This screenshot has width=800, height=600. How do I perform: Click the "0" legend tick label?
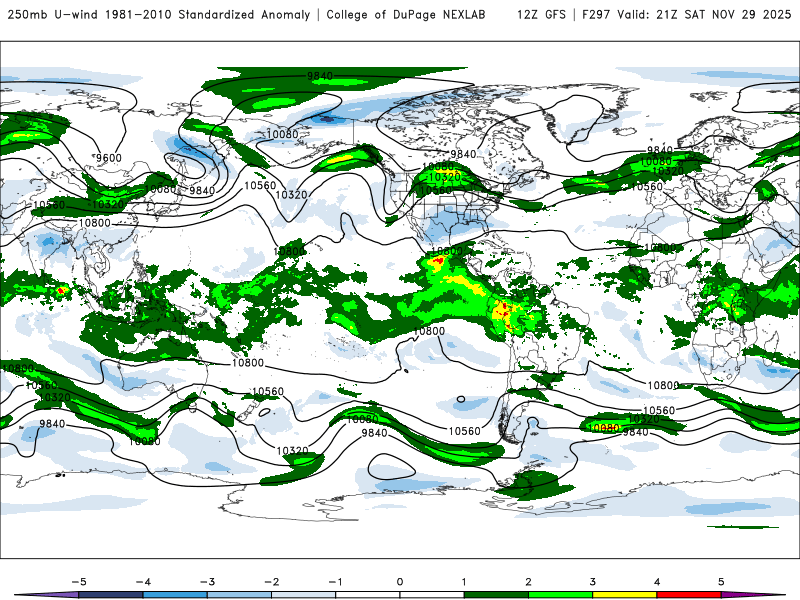pyautogui.click(x=400, y=582)
